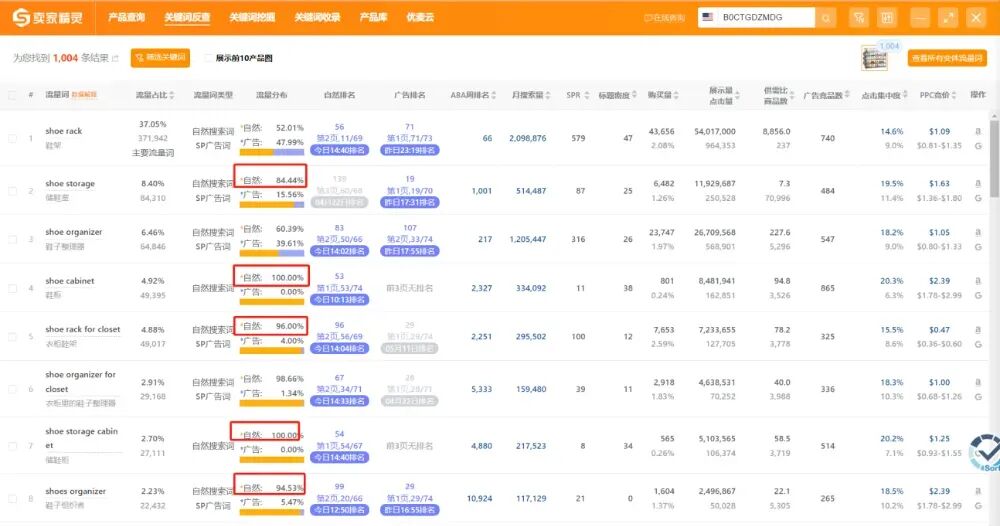Tick the select-all checkbox in table header

coord(12,95)
